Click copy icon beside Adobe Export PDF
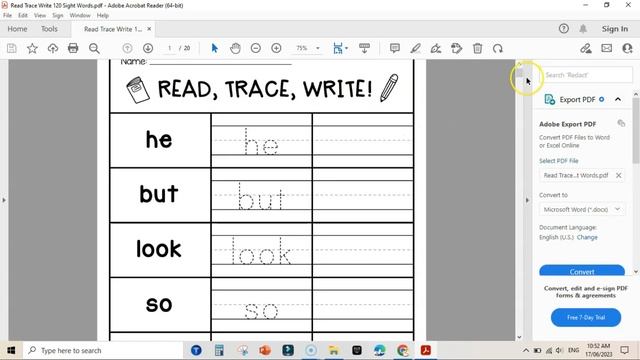This screenshot has width=640, height=360. [621, 123]
